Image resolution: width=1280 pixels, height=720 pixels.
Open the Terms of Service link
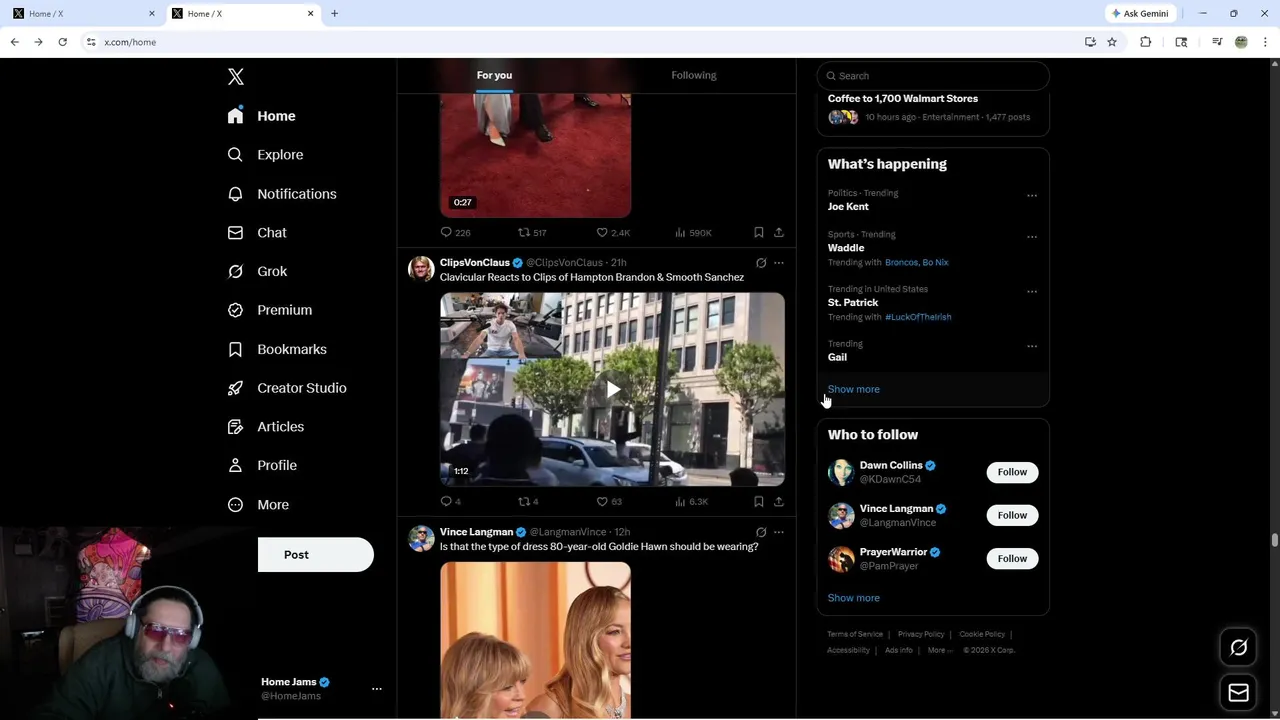855,634
